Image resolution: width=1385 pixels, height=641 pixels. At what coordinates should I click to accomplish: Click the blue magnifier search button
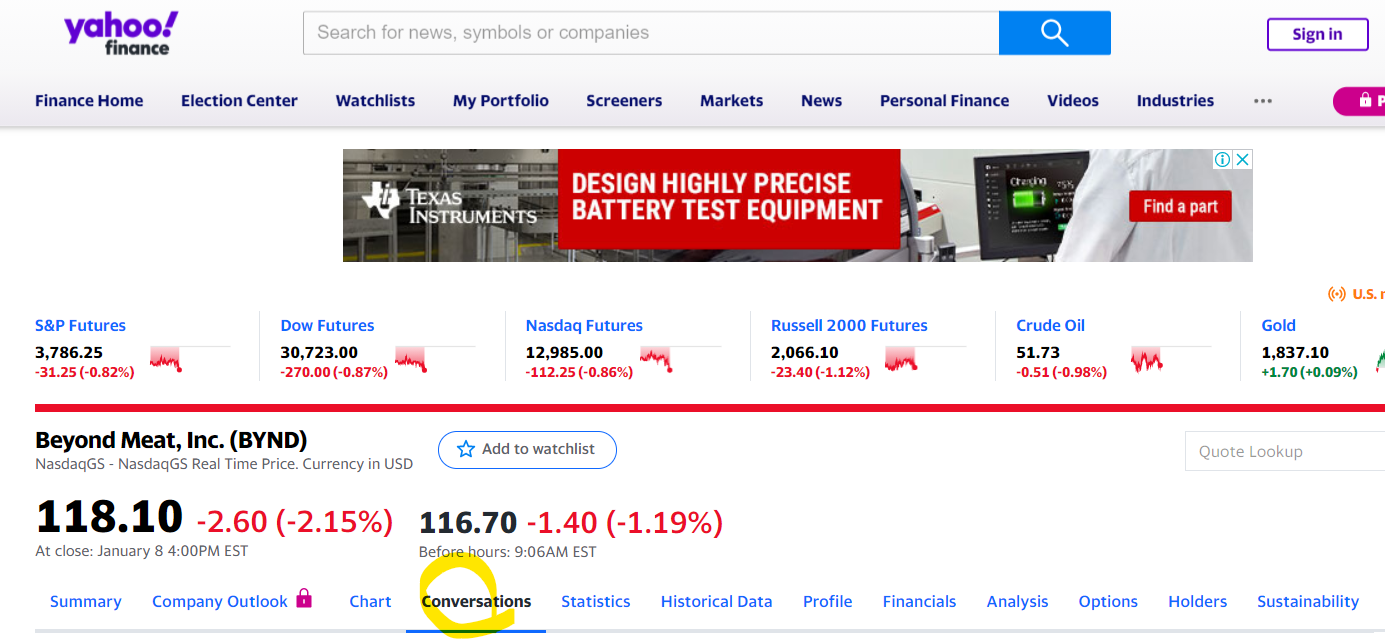(1054, 33)
